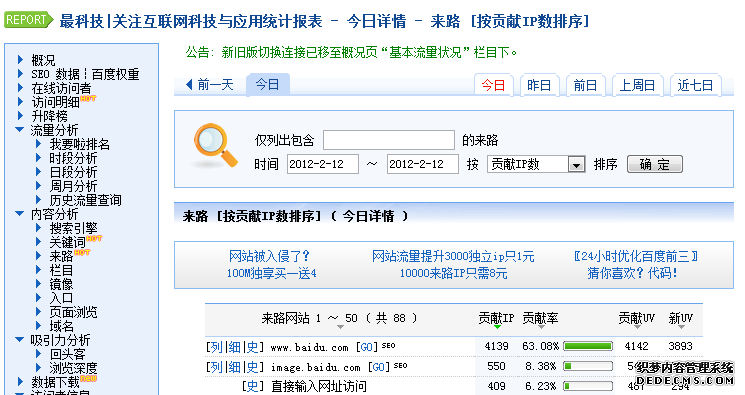Switch to the 前日 tab
Screen dimensions: 745x395
[x=585, y=85]
